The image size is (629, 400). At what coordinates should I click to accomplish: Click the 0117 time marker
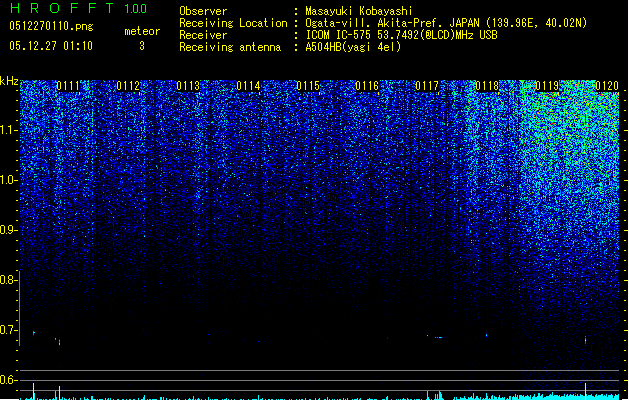click(x=427, y=86)
